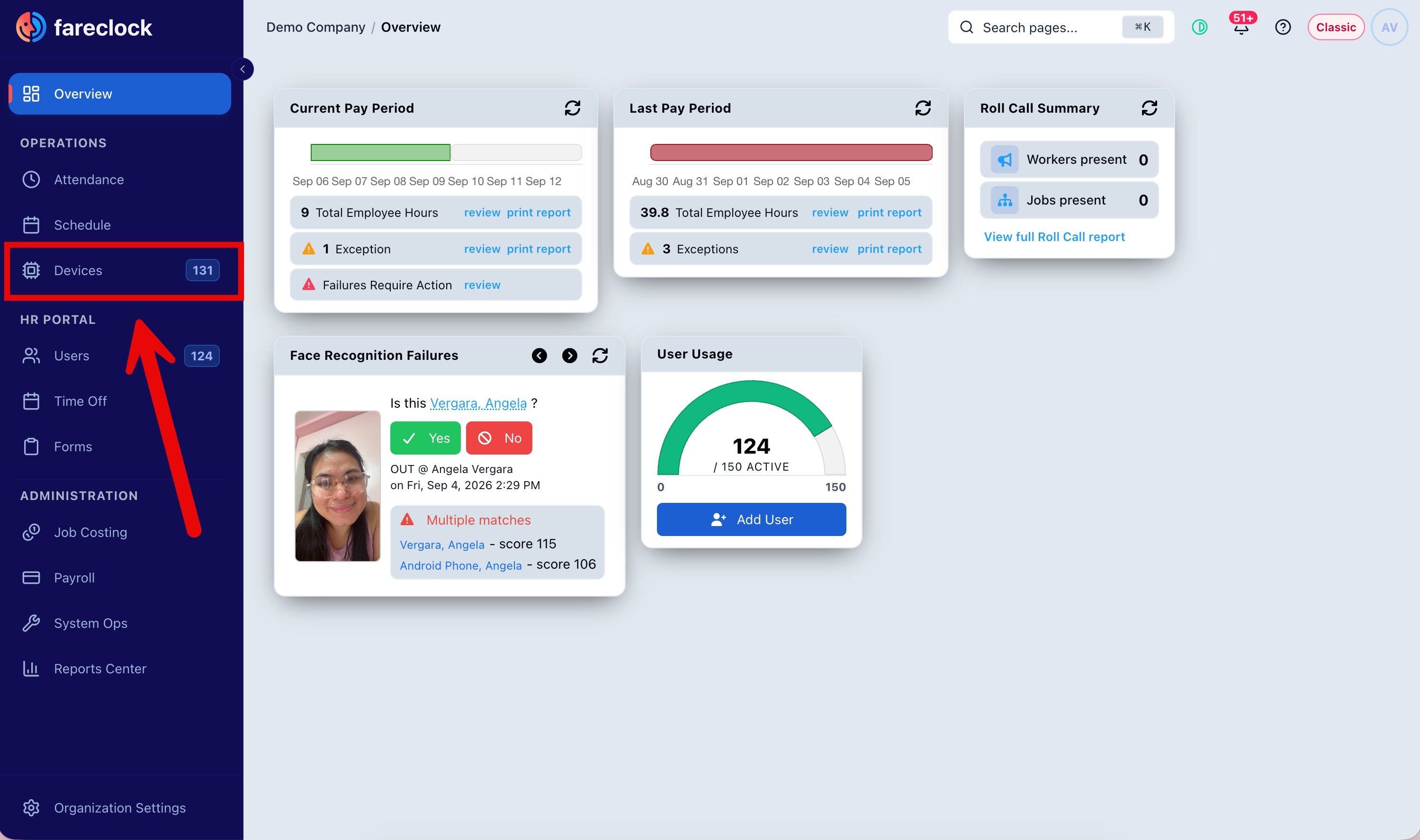Go to the next face recognition failure
The image size is (1420, 840).
(569, 356)
